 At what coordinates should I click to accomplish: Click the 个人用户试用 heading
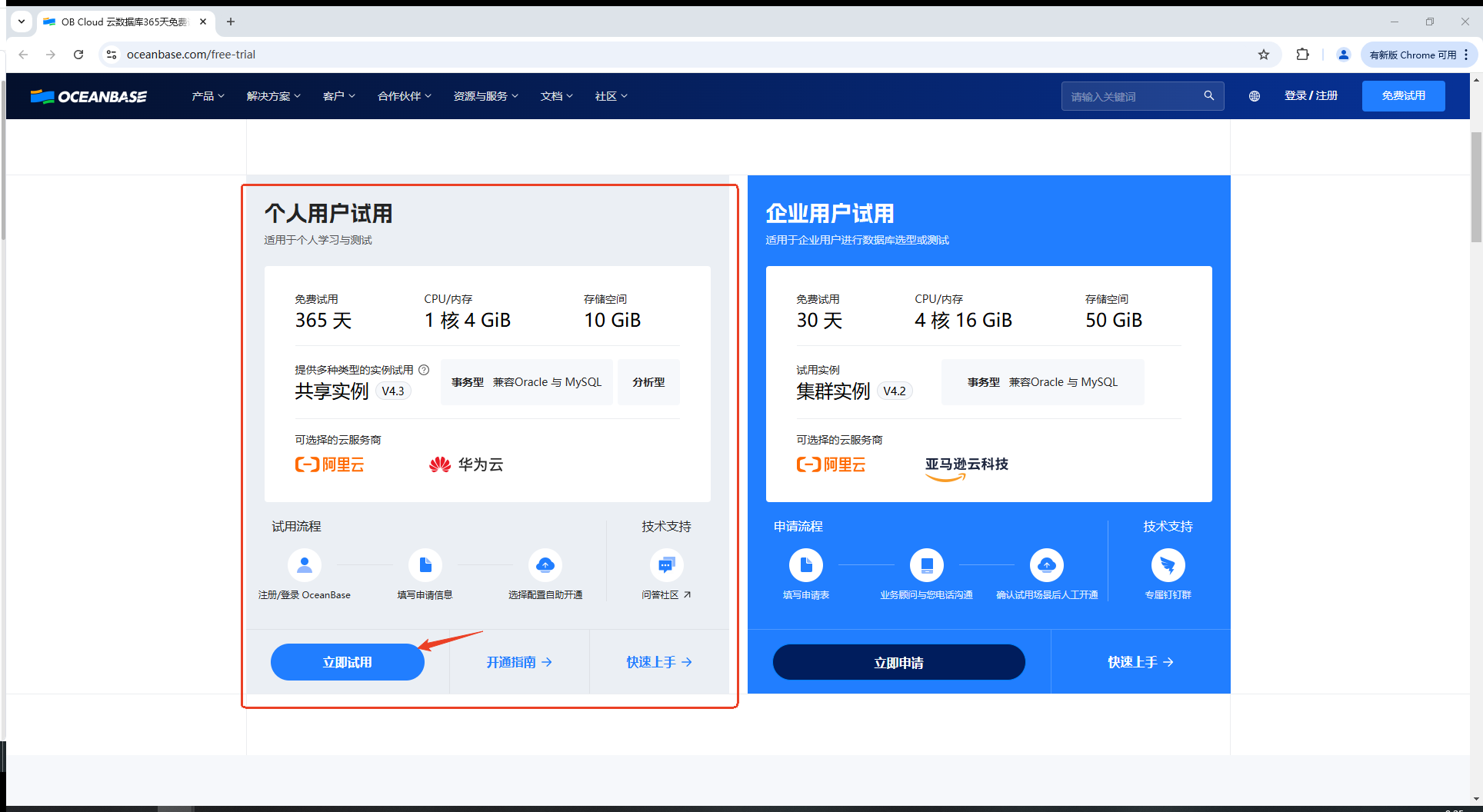[x=328, y=213]
